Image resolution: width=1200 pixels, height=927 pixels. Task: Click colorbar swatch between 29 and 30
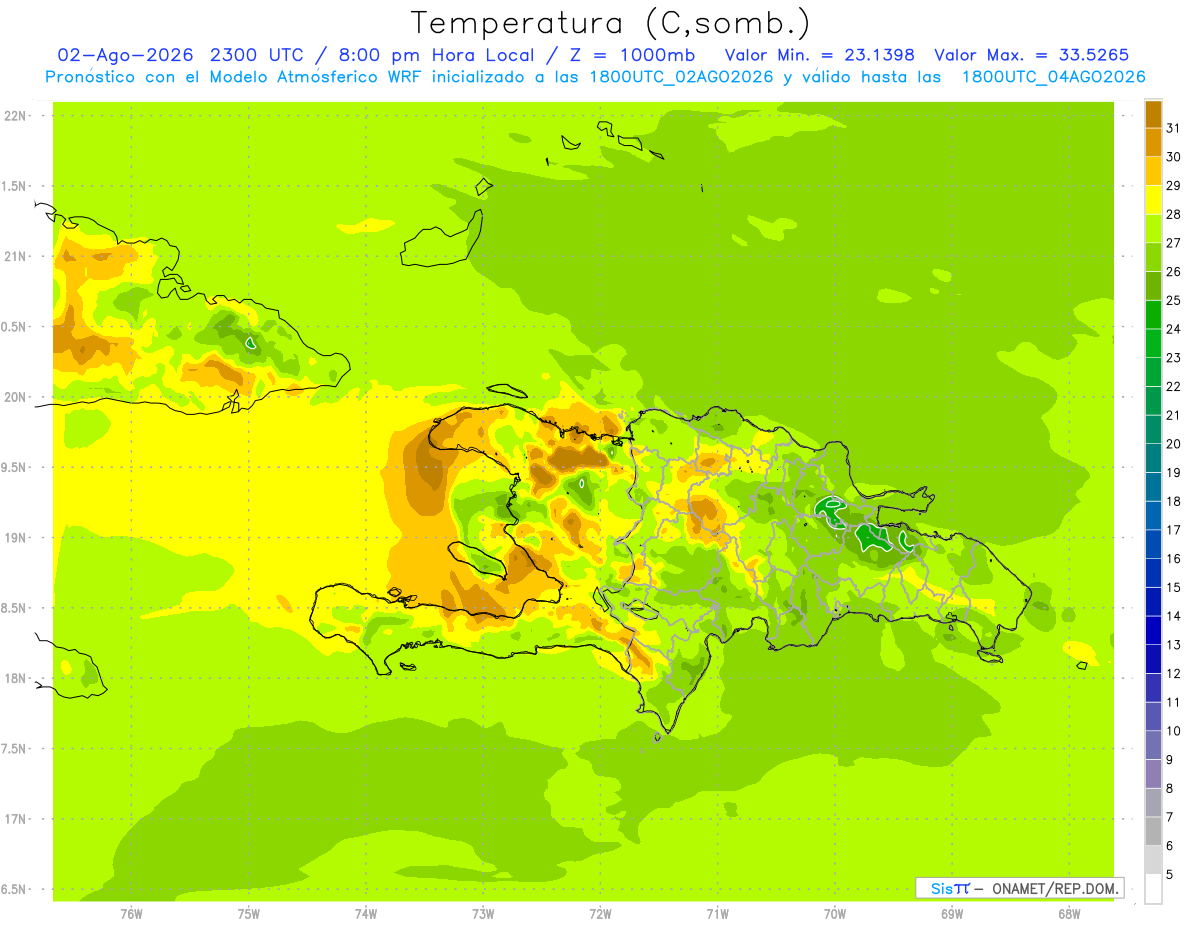[1153, 172]
